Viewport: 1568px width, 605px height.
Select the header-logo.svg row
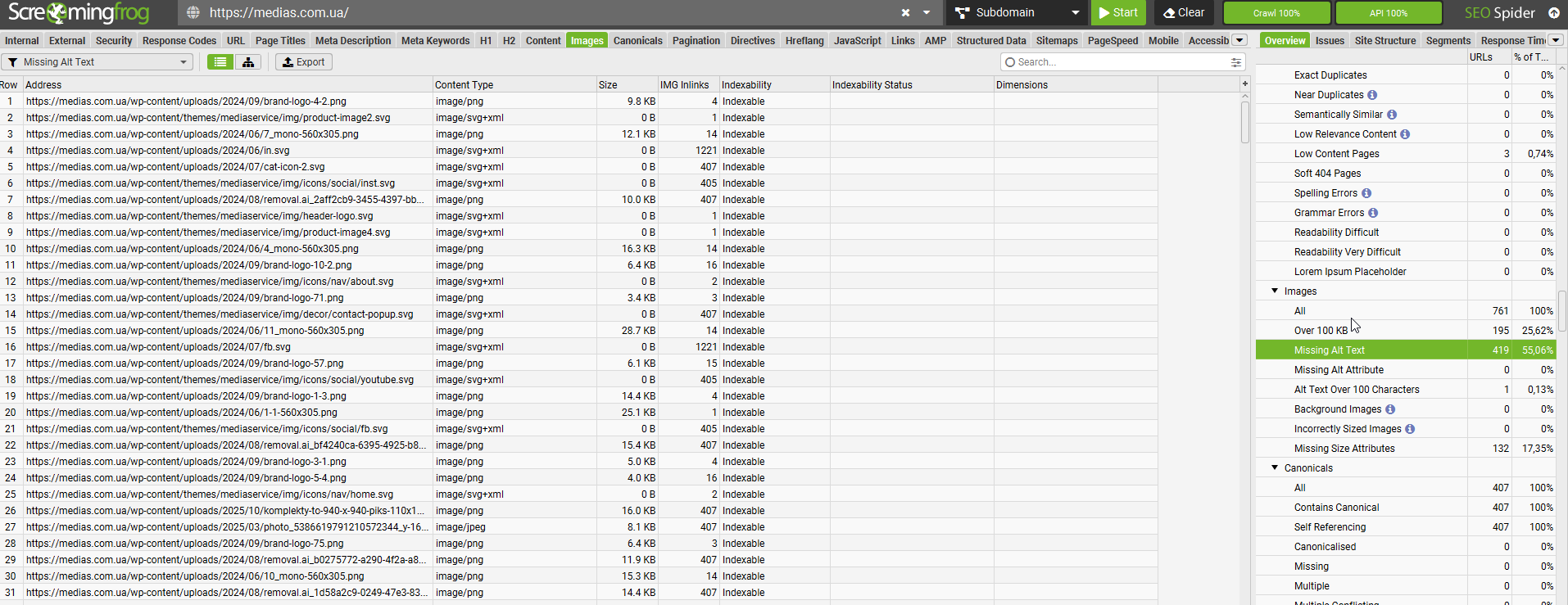[578, 216]
